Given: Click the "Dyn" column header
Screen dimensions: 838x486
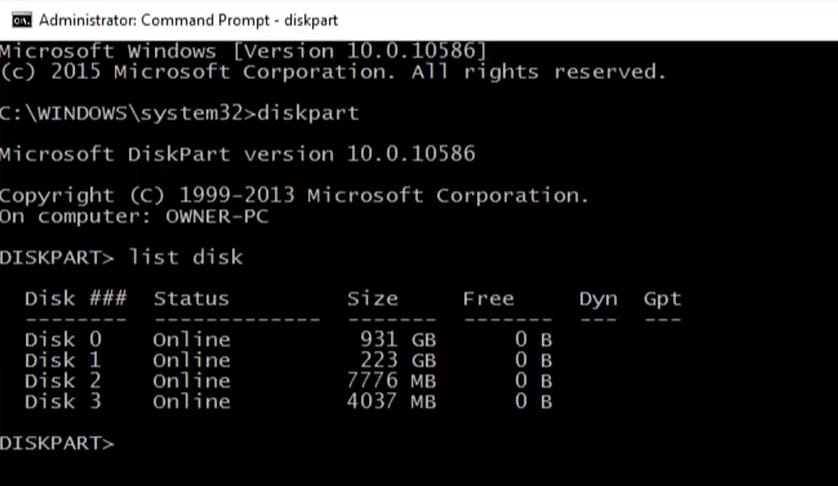Looking at the screenshot, I should click(598, 298).
